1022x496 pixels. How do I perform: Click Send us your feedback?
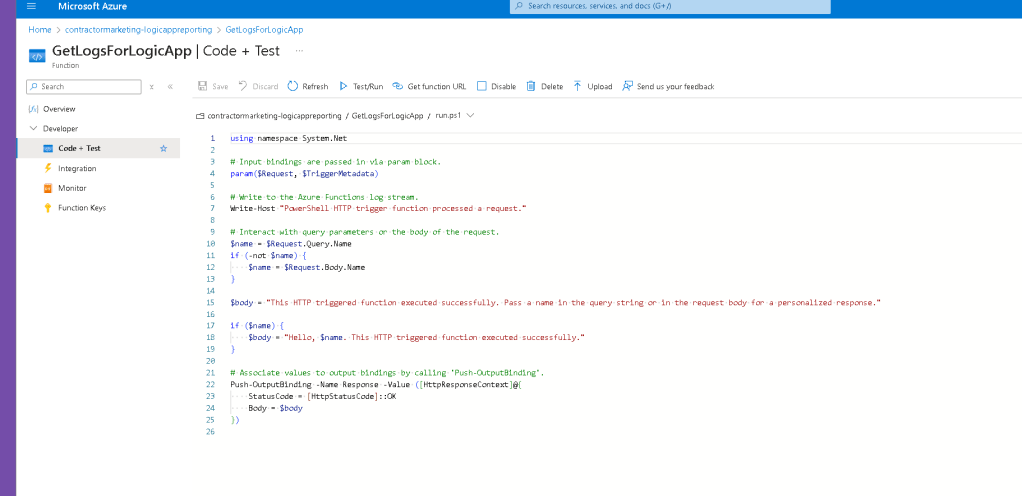(x=668, y=86)
